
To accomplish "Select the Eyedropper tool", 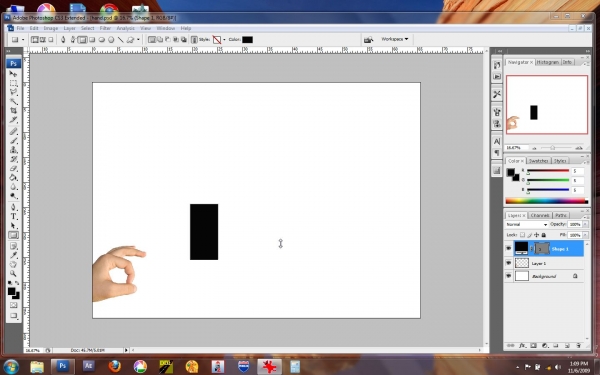I will click(x=13, y=255).
